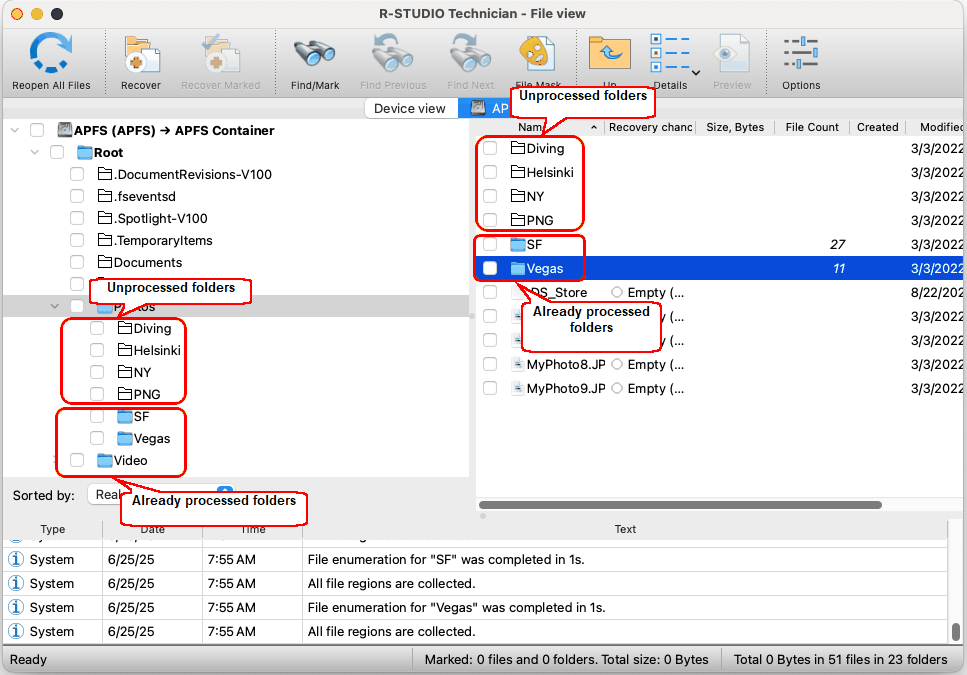Click the Helsinki folder icon in file list
The height and width of the screenshot is (675, 967).
coord(518,172)
